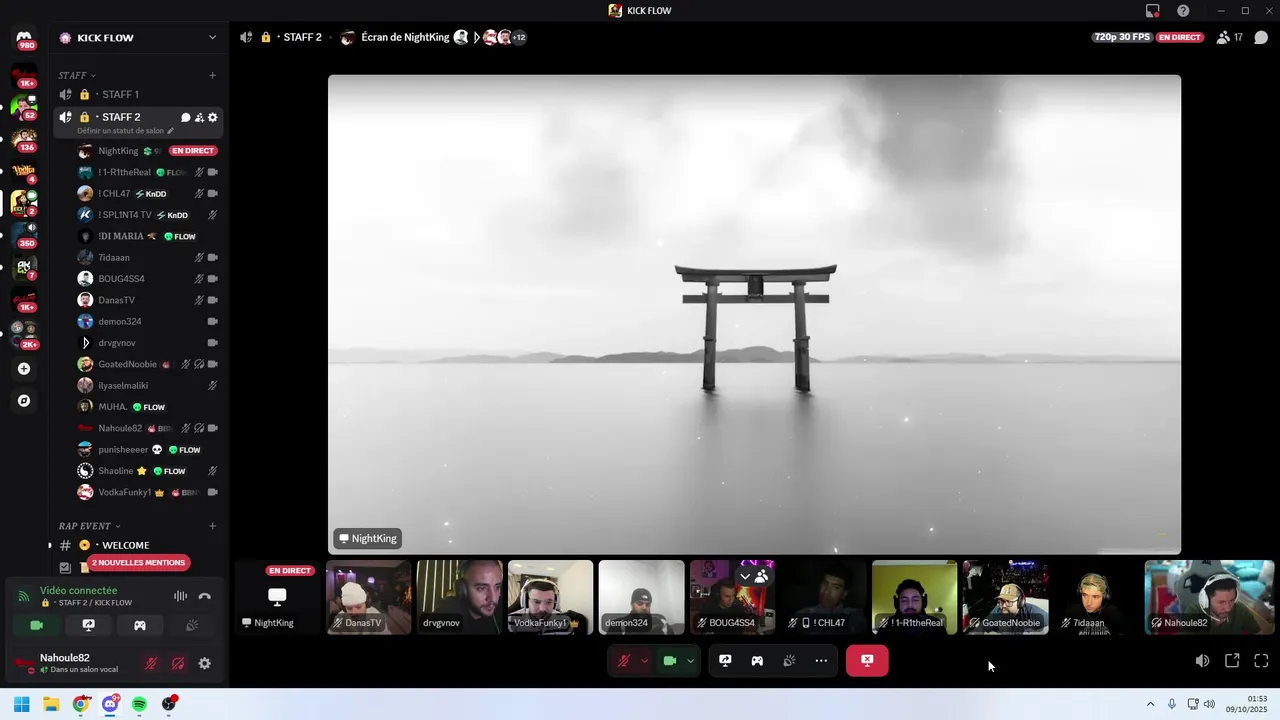The image size is (1280, 720).
Task: Share screen button in voice panel
Action: pos(88,625)
